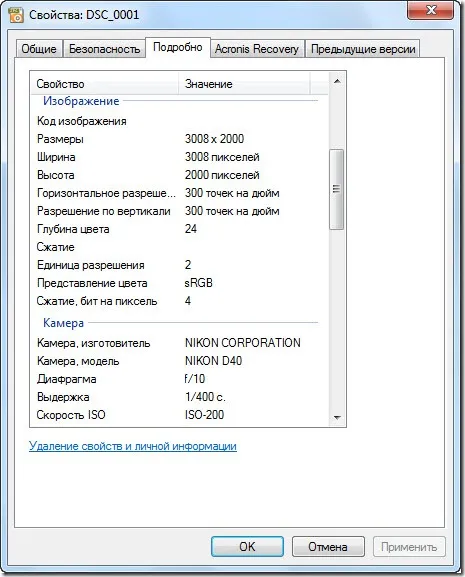Collapse the Изображение group header
Viewport: 465px width, 577px height.
pyautogui.click(x=81, y=101)
